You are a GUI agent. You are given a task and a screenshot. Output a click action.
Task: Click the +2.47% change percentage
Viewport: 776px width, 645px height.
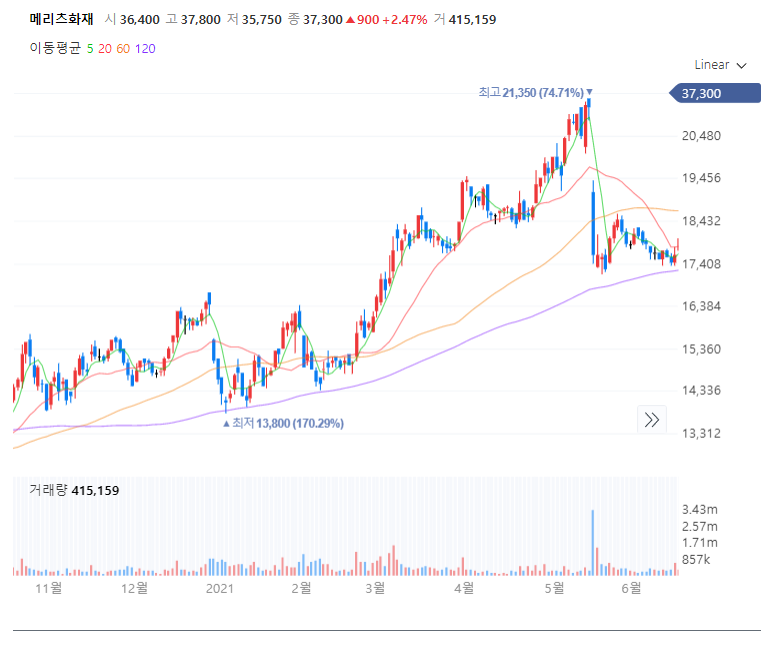coord(404,20)
